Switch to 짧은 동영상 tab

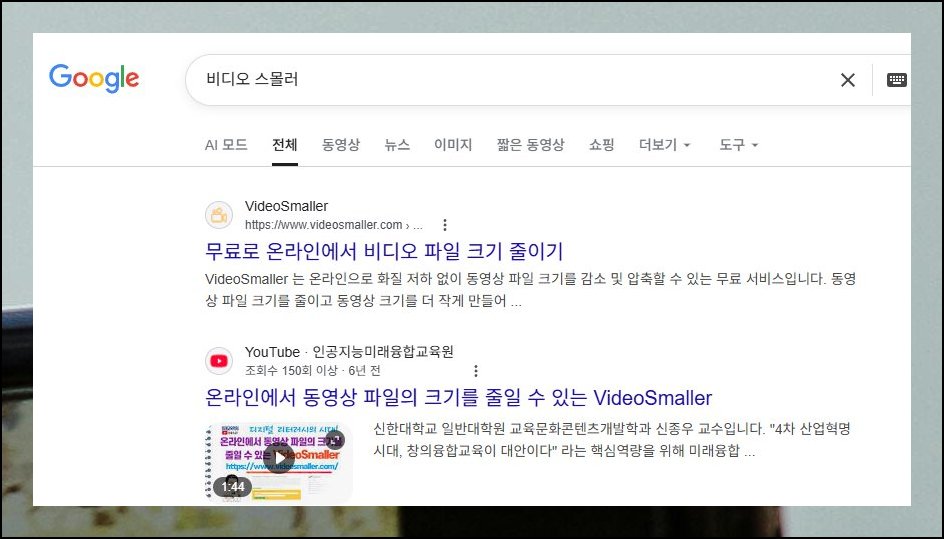pos(530,145)
